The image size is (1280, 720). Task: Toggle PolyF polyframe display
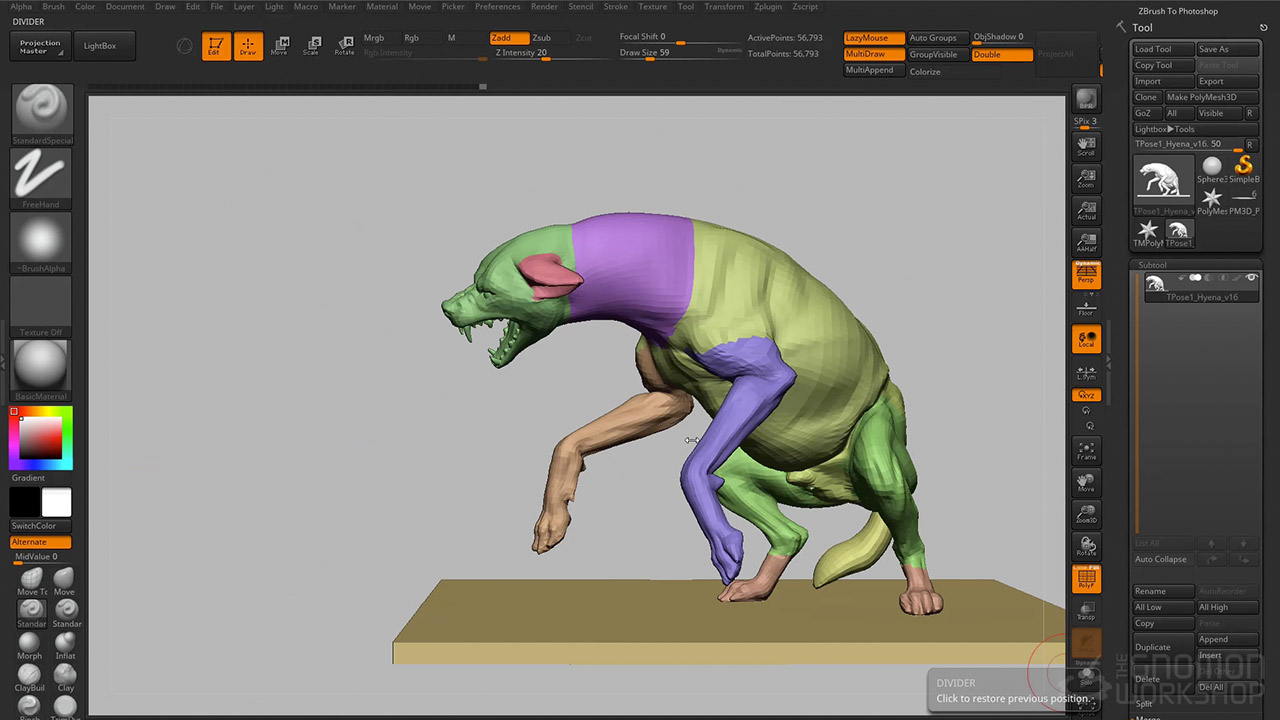pos(1086,579)
